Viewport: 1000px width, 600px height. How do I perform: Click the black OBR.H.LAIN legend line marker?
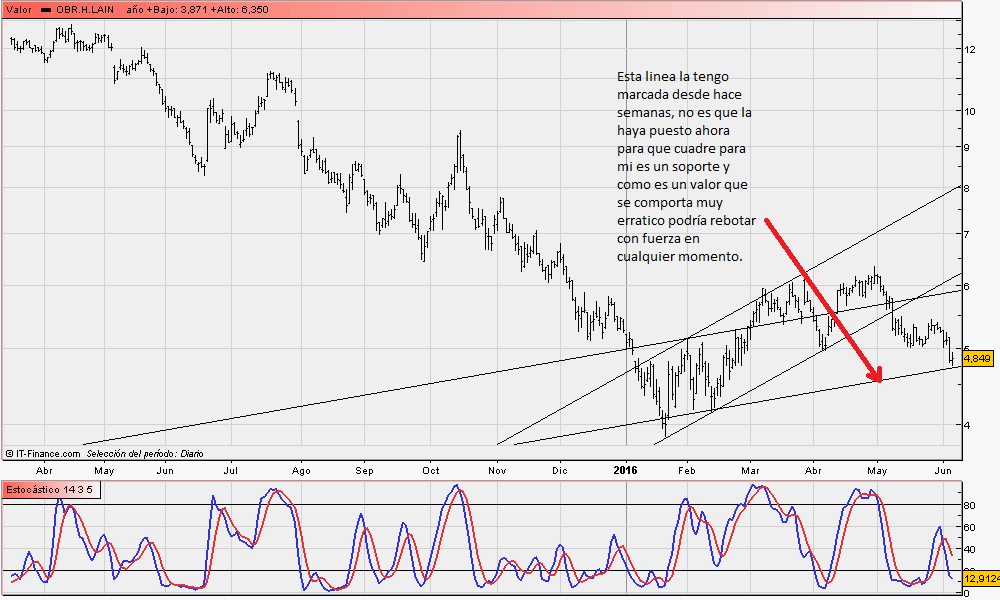click(47, 8)
